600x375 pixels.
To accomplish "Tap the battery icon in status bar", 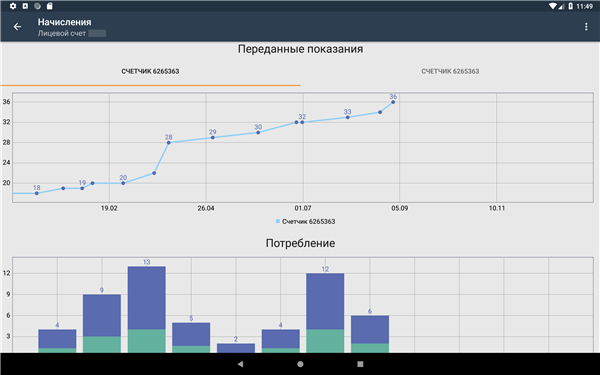I will pos(571,6).
